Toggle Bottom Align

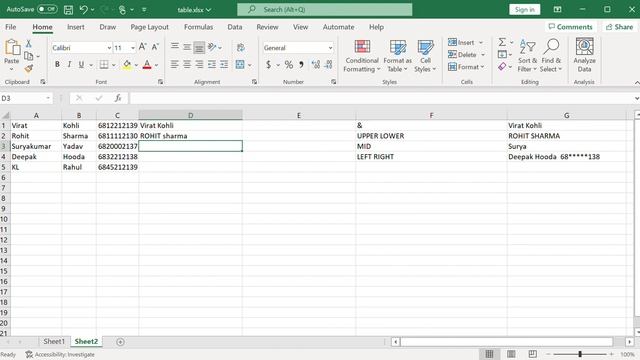pos(199,47)
